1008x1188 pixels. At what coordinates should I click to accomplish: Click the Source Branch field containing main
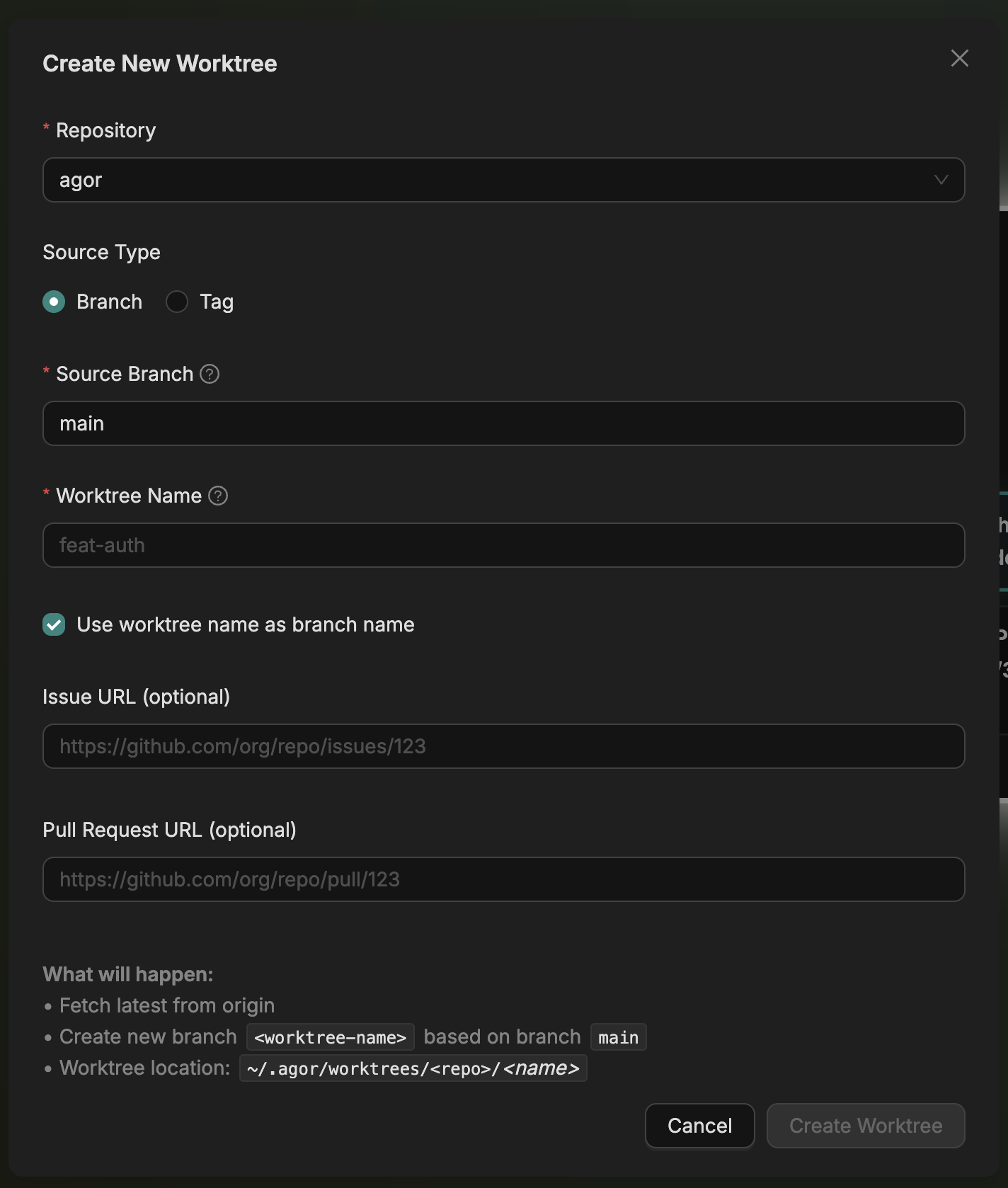tap(504, 423)
